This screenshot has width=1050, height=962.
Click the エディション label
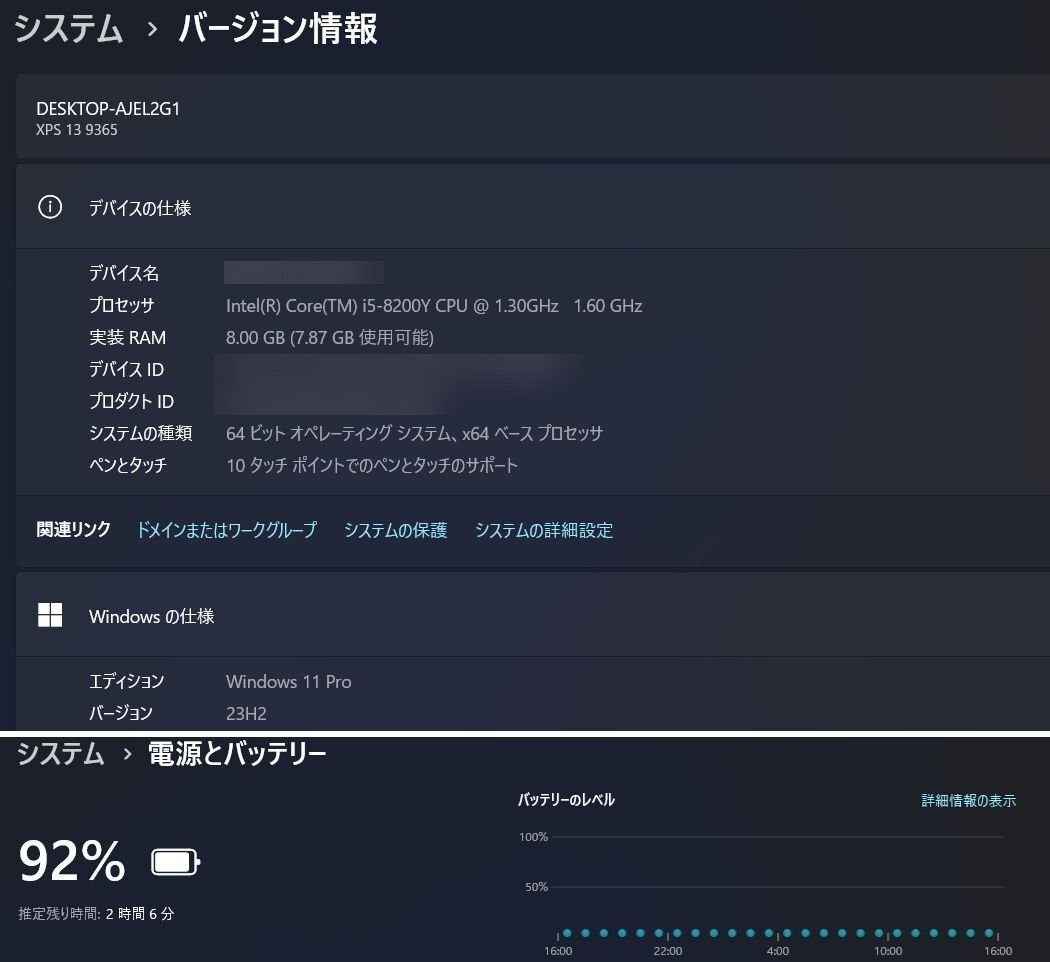(127, 682)
